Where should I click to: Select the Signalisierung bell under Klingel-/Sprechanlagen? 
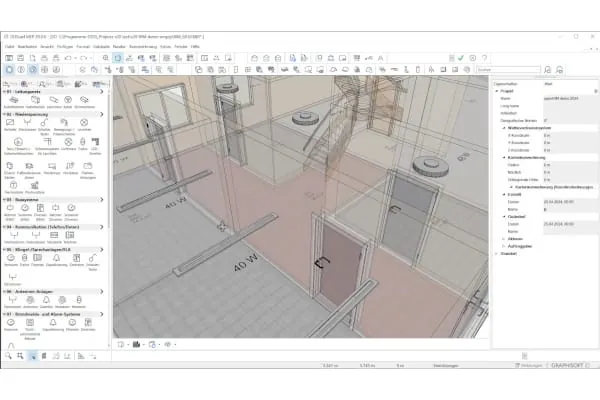click(56, 258)
